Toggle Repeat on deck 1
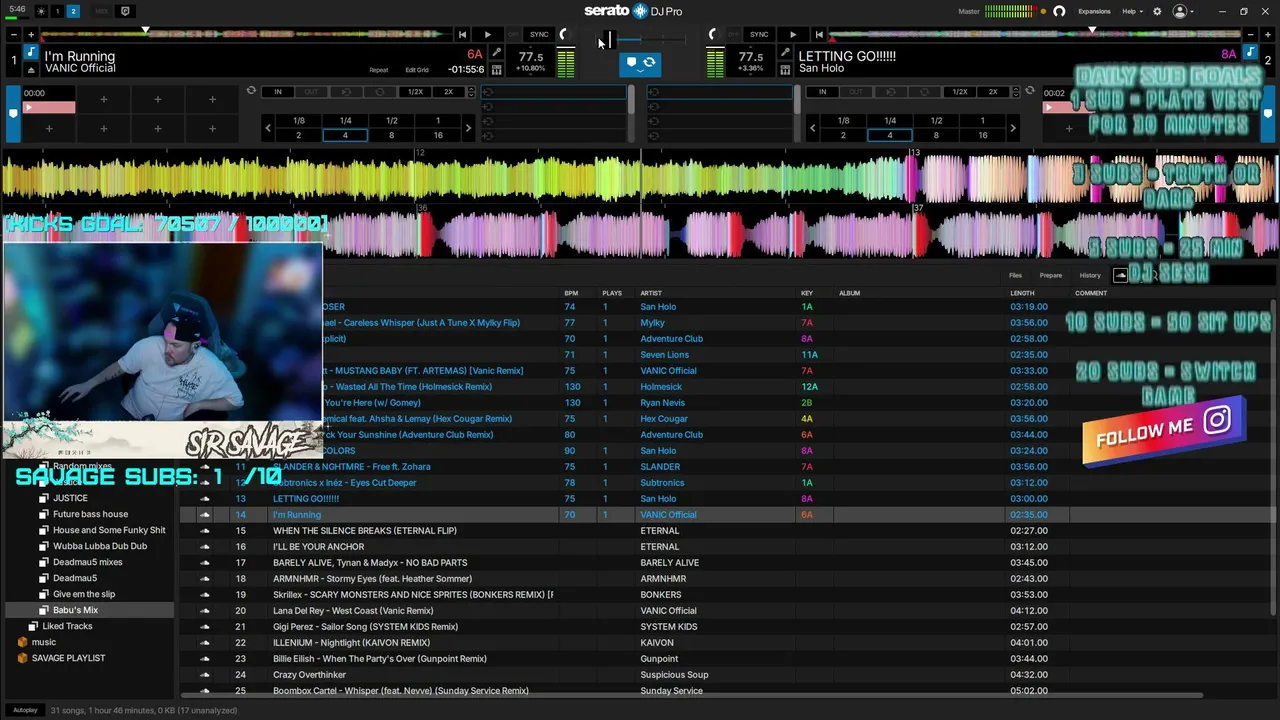Viewport: 1280px width, 720px height. (x=379, y=70)
